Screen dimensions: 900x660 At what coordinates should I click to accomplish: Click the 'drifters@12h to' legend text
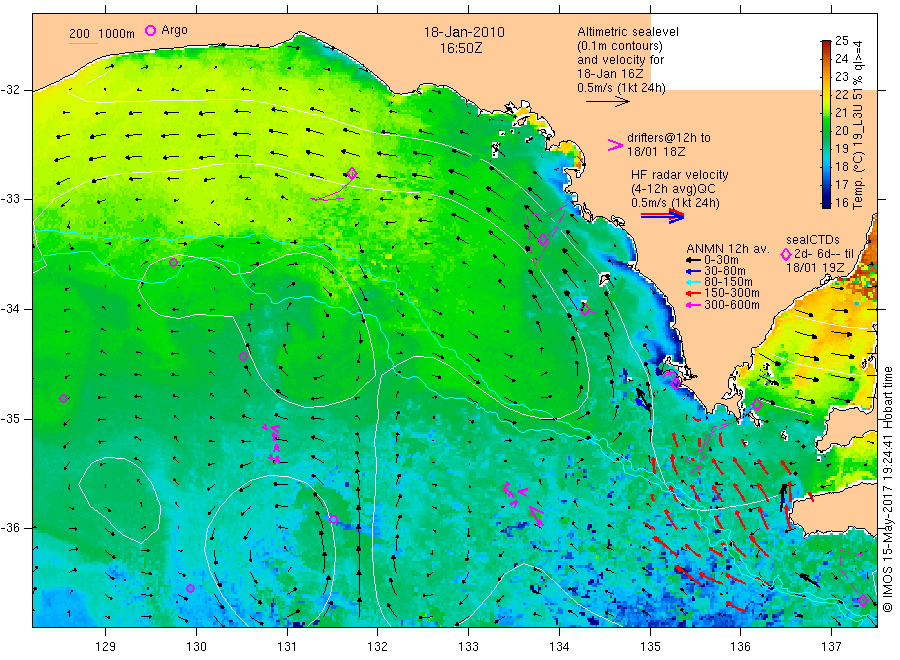[x=669, y=138]
